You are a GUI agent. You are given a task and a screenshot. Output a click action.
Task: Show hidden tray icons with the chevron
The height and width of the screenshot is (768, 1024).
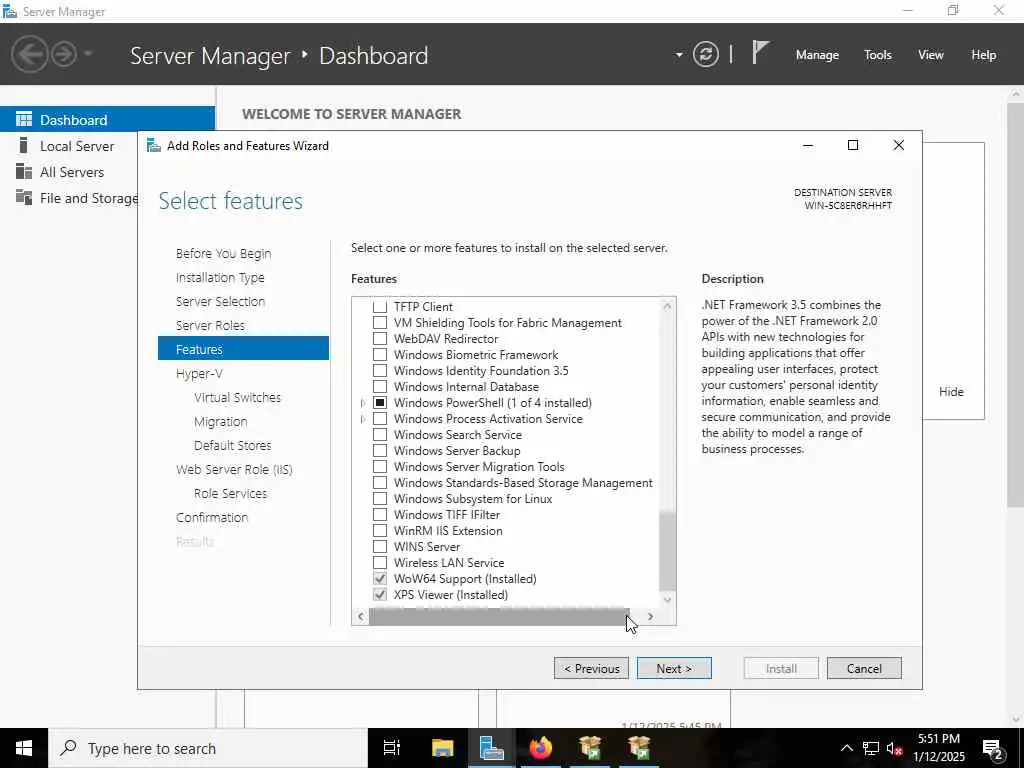[x=846, y=748]
